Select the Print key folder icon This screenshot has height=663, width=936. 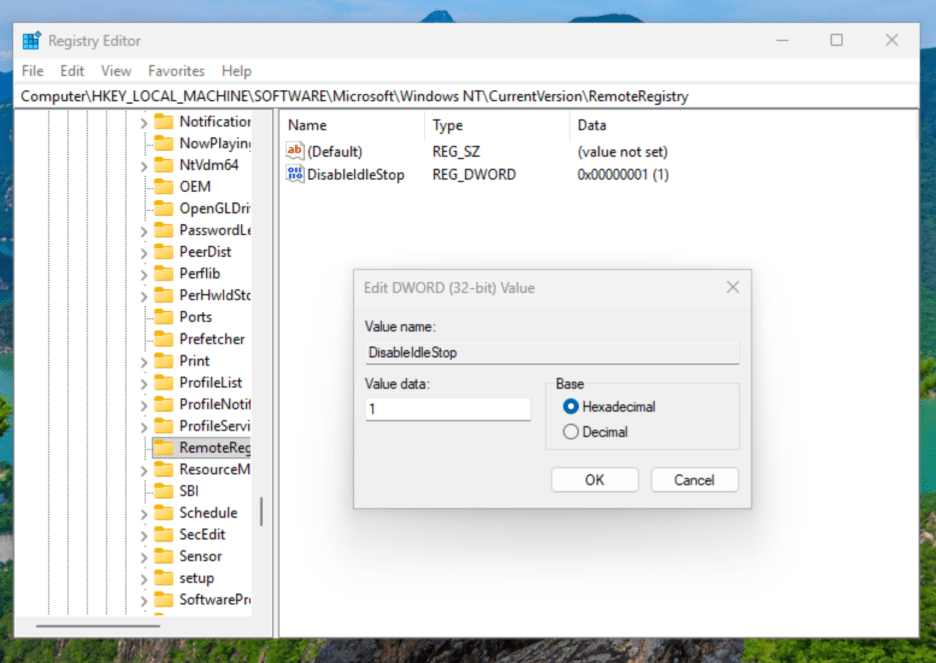coord(166,360)
